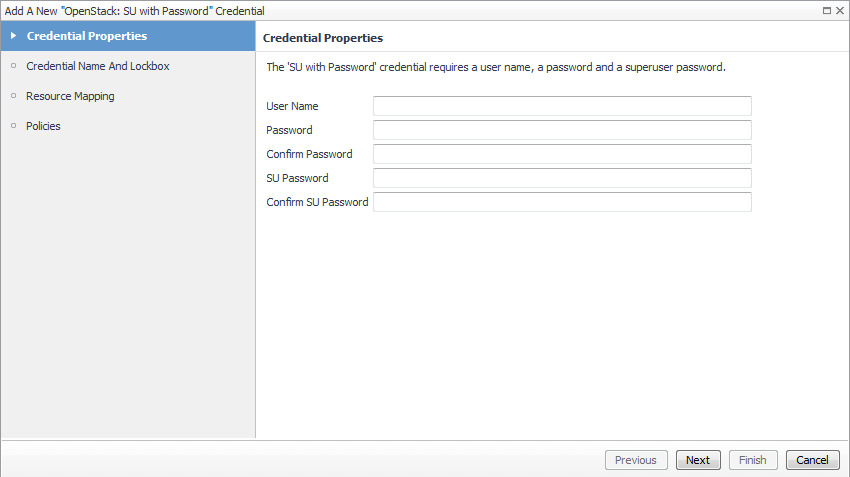Click the Finish button
850x477 pixels.
(x=752, y=460)
